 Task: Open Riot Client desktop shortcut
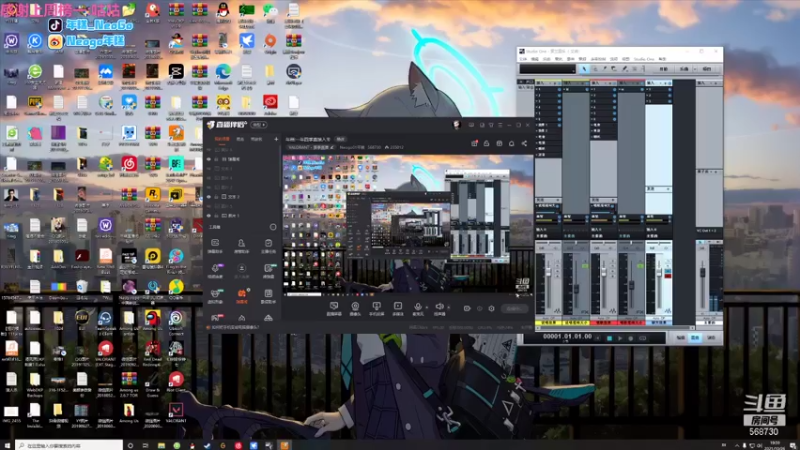176,380
